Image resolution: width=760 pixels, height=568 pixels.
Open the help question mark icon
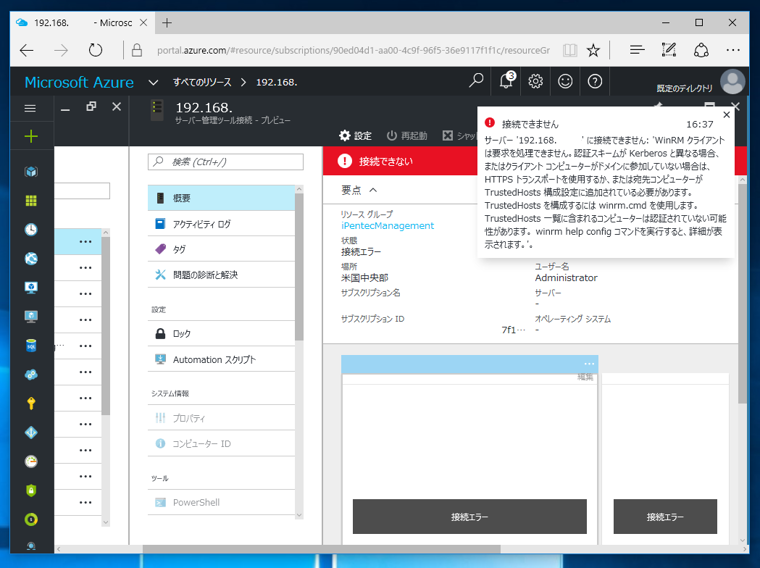tap(595, 81)
